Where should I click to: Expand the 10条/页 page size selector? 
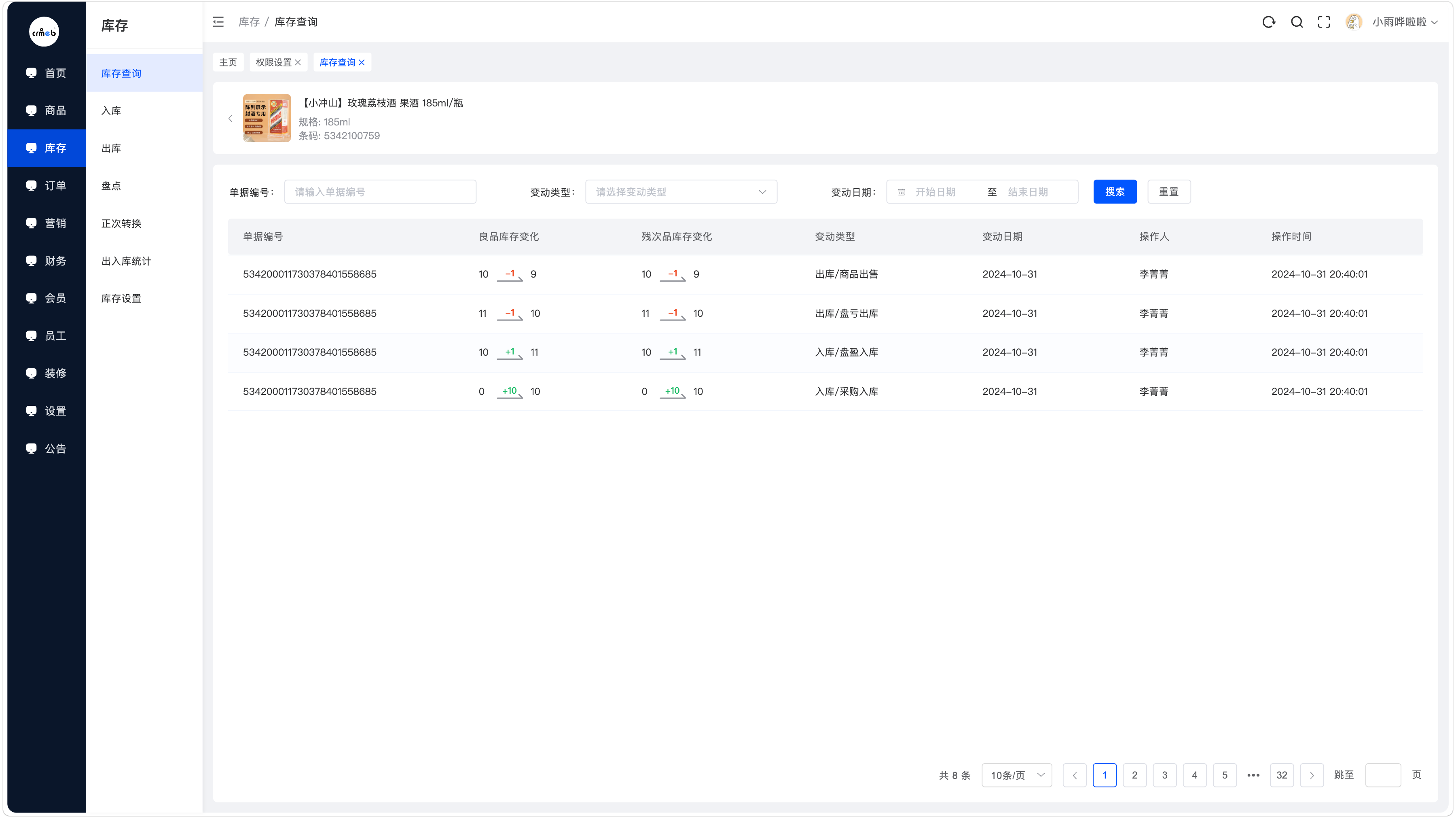tap(1016, 775)
